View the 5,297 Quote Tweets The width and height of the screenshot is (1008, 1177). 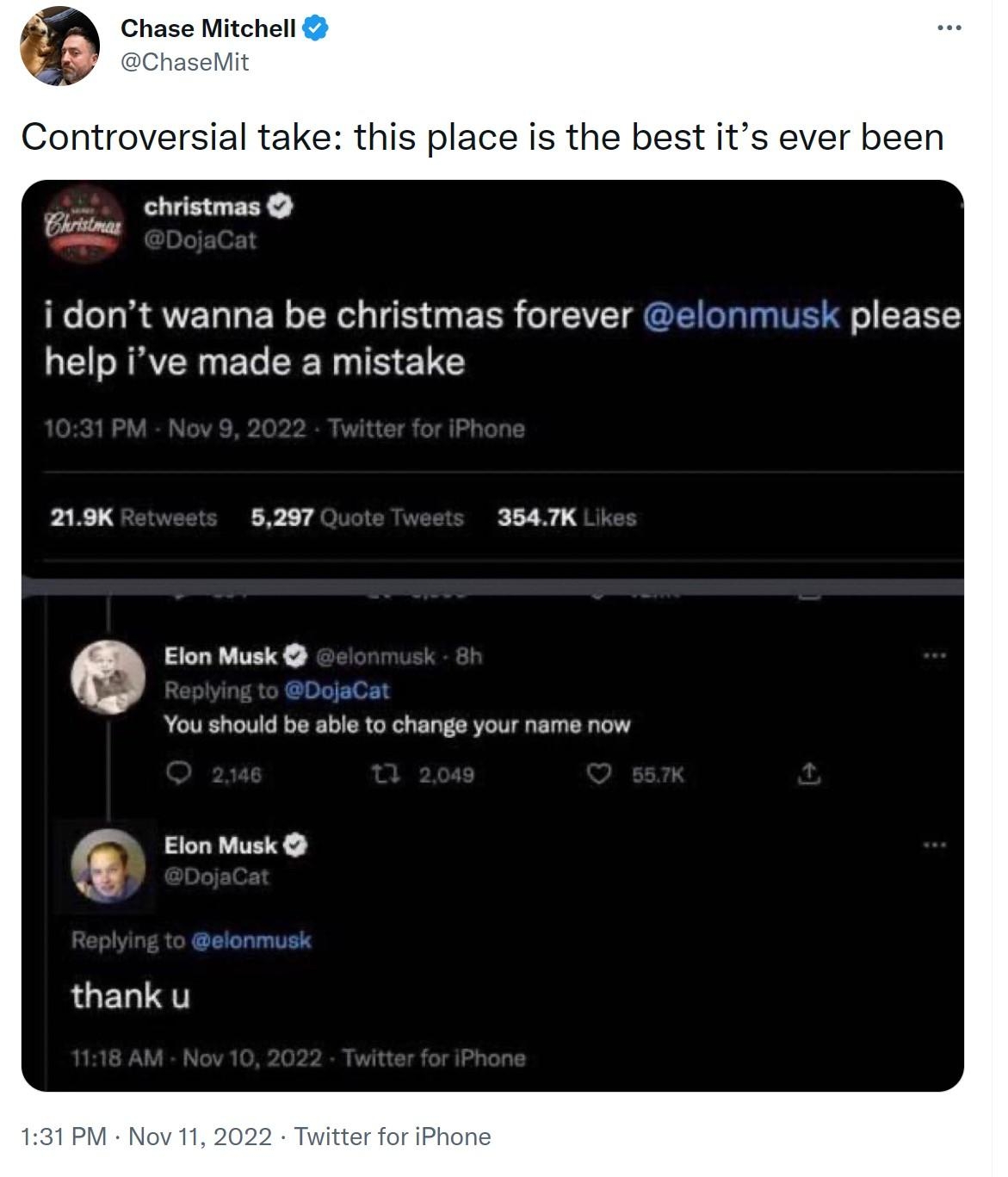pyautogui.click(x=356, y=517)
